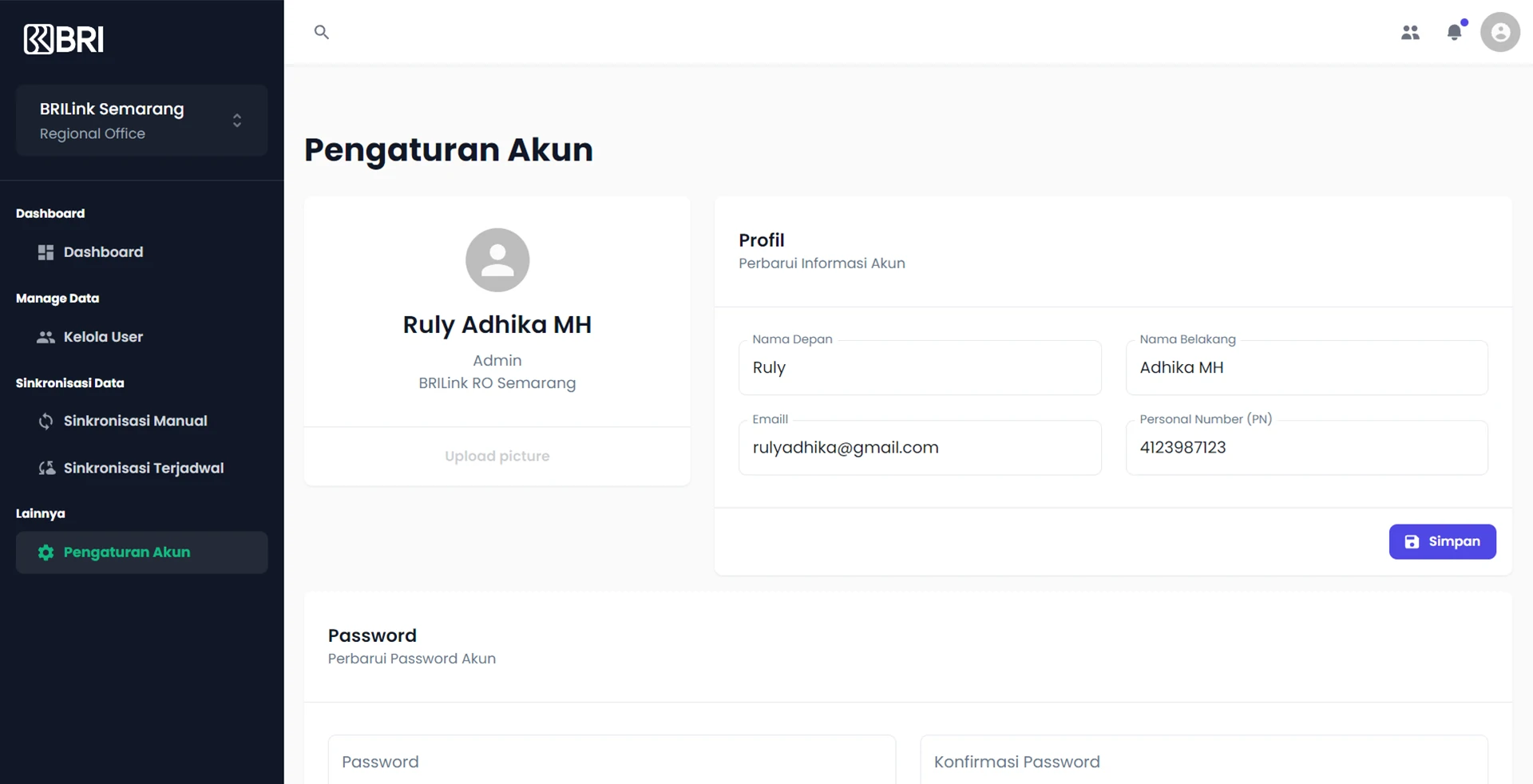Viewport: 1533px width, 784px height.
Task: Click the Pengaturan Akun gear icon
Action: click(x=46, y=552)
